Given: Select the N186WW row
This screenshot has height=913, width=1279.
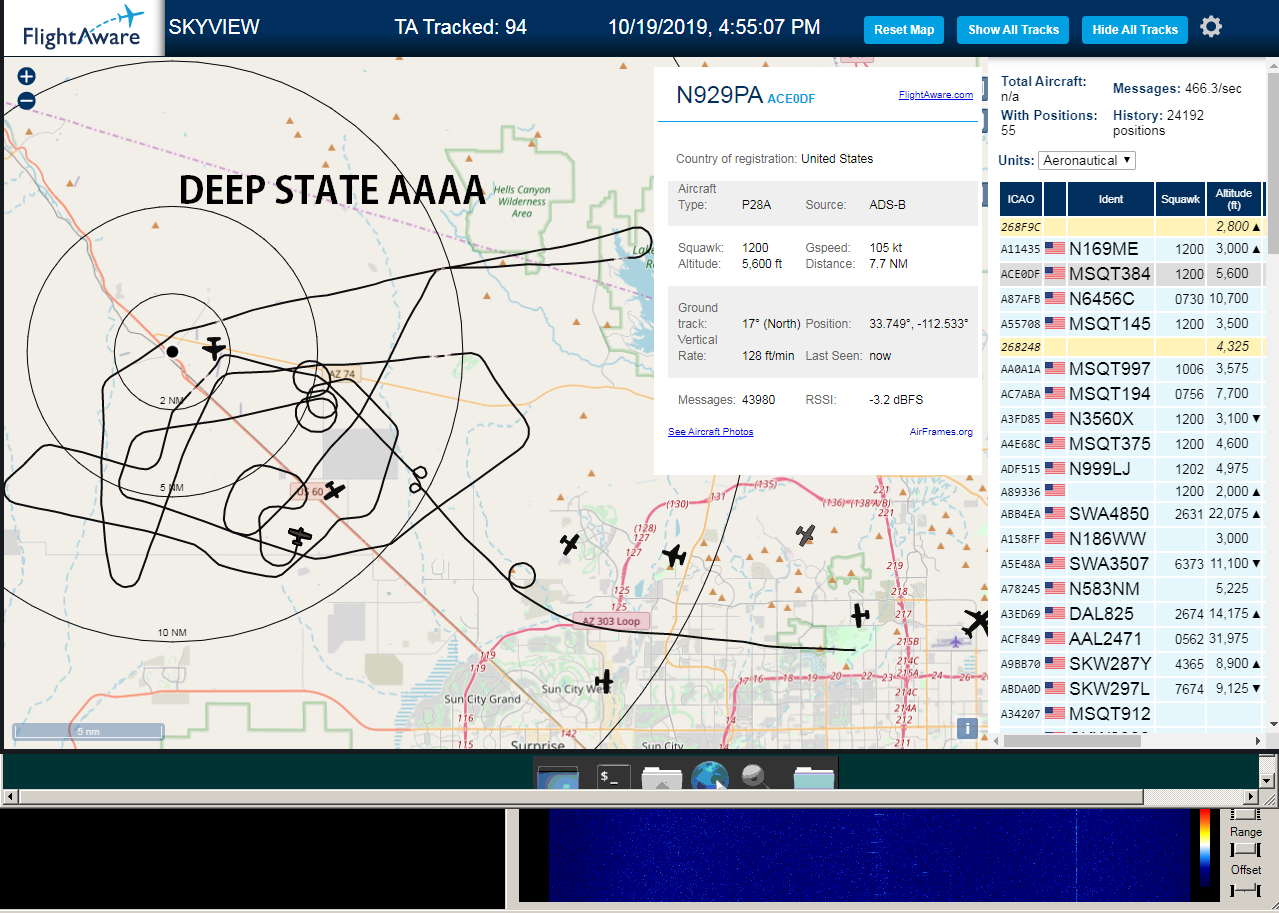Looking at the screenshot, I should [1131, 538].
